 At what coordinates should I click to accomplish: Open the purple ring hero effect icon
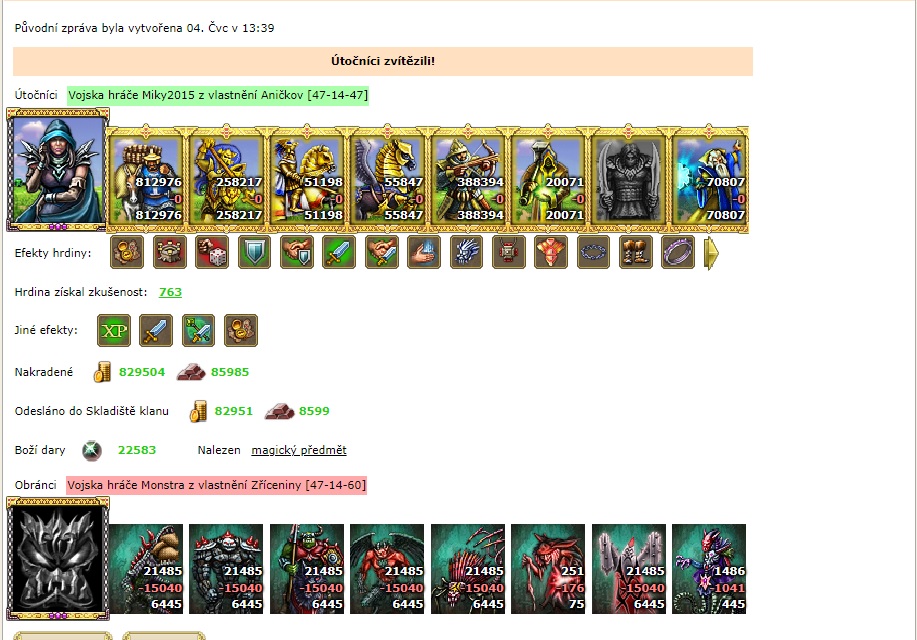[678, 253]
